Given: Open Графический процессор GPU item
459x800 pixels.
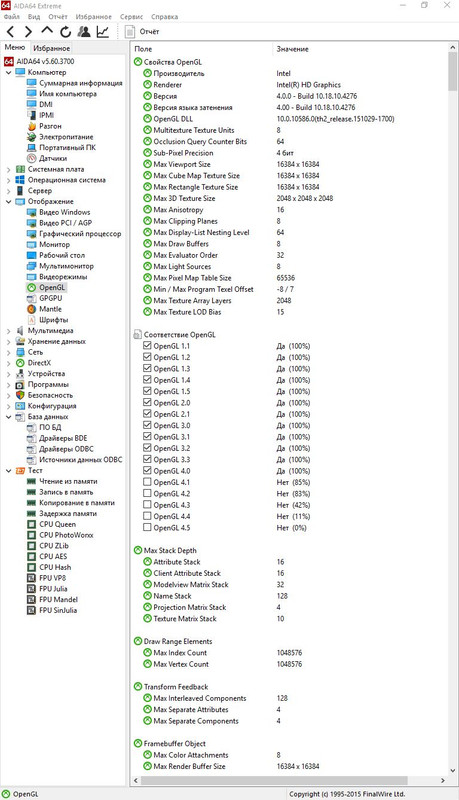Looking at the screenshot, I should click(80, 234).
